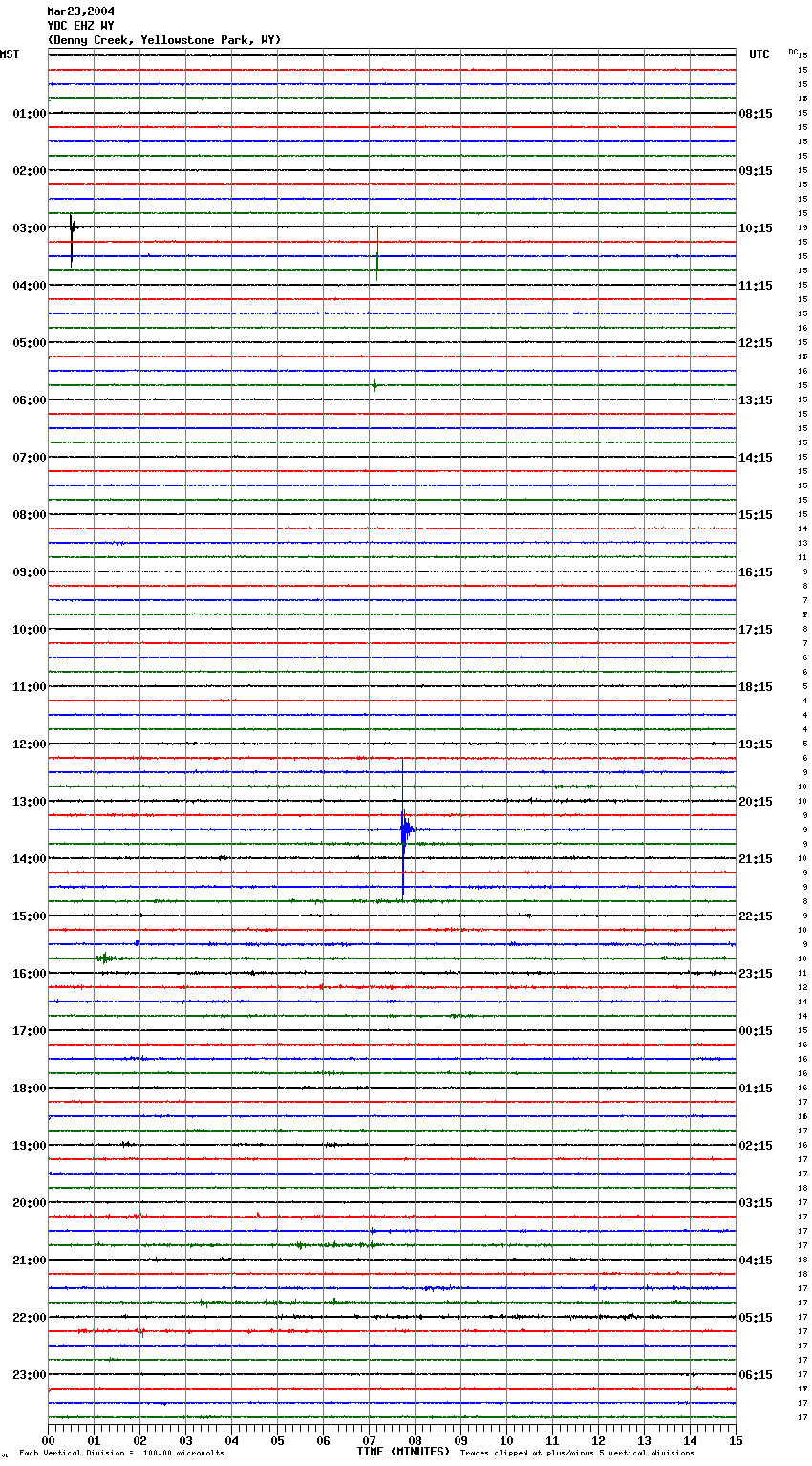Click the 14:15 UTC time label
This screenshot has width=812, height=1466.
[x=756, y=458]
